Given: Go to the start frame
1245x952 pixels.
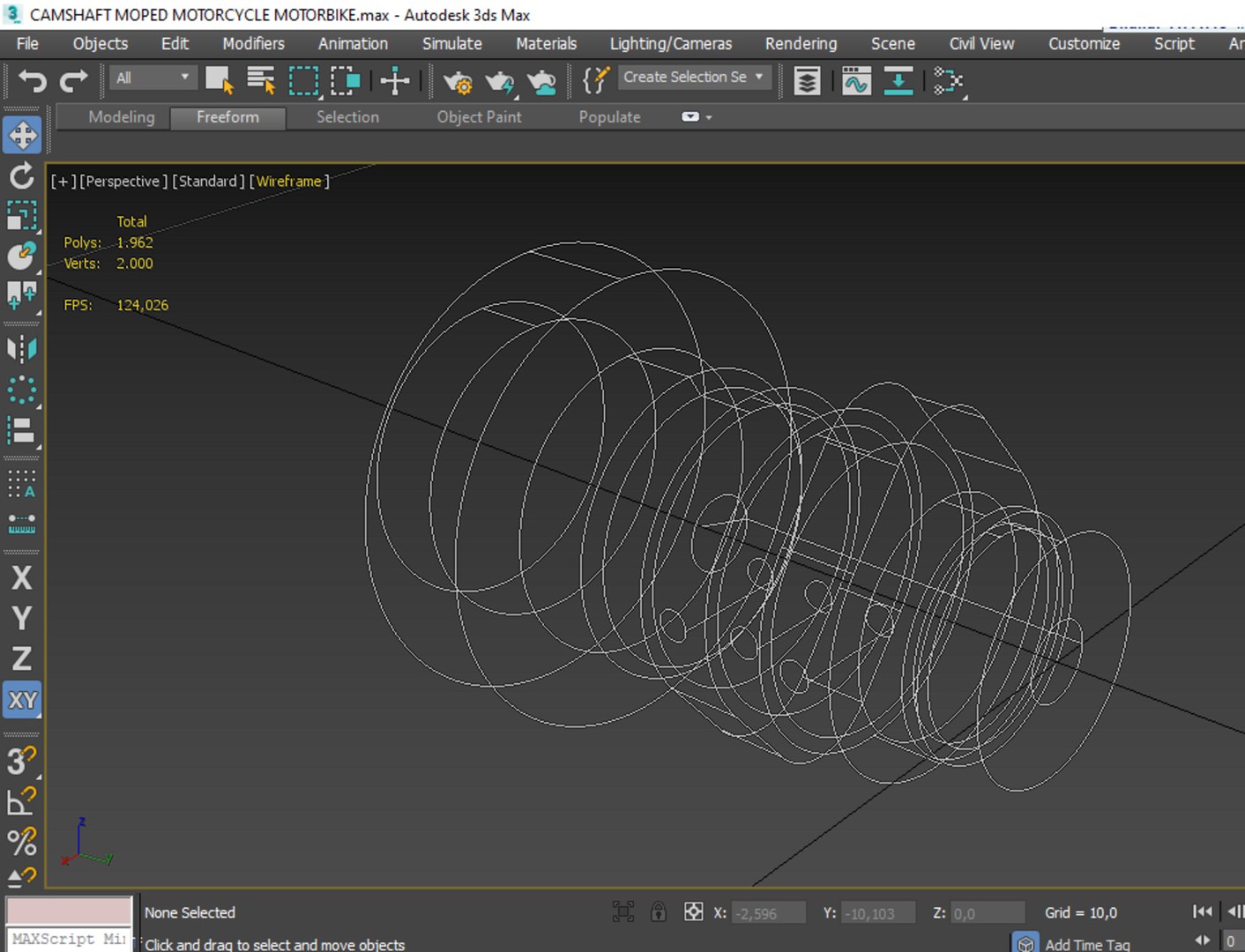Looking at the screenshot, I should click(x=1203, y=911).
